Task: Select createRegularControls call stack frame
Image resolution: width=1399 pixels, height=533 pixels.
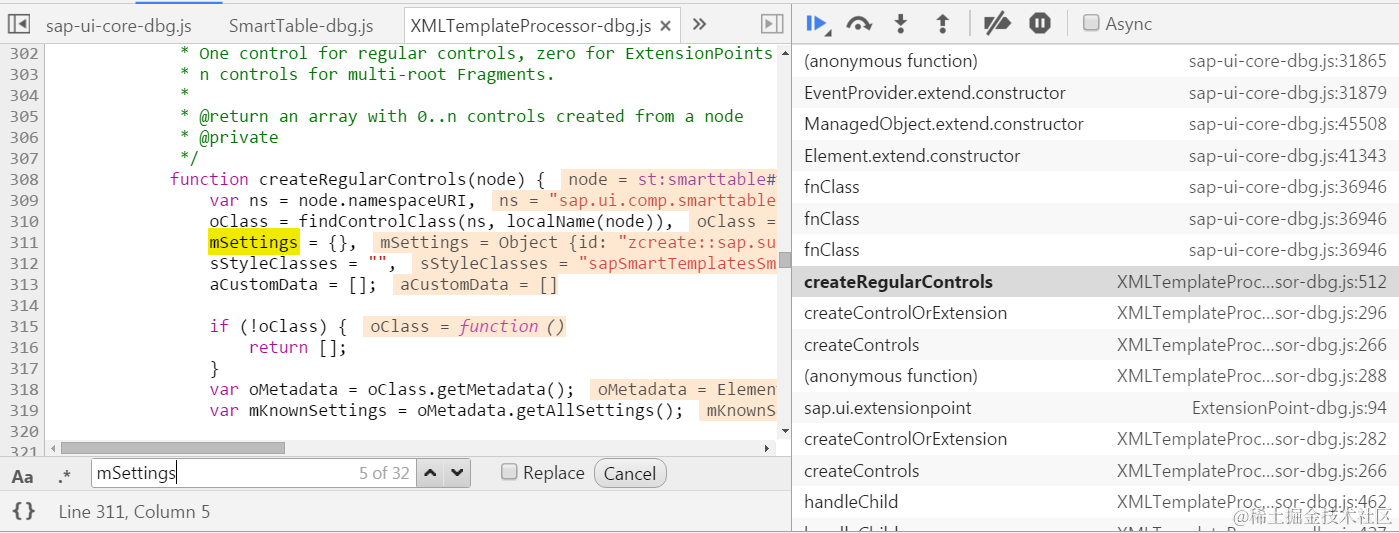Action: click(1095, 281)
